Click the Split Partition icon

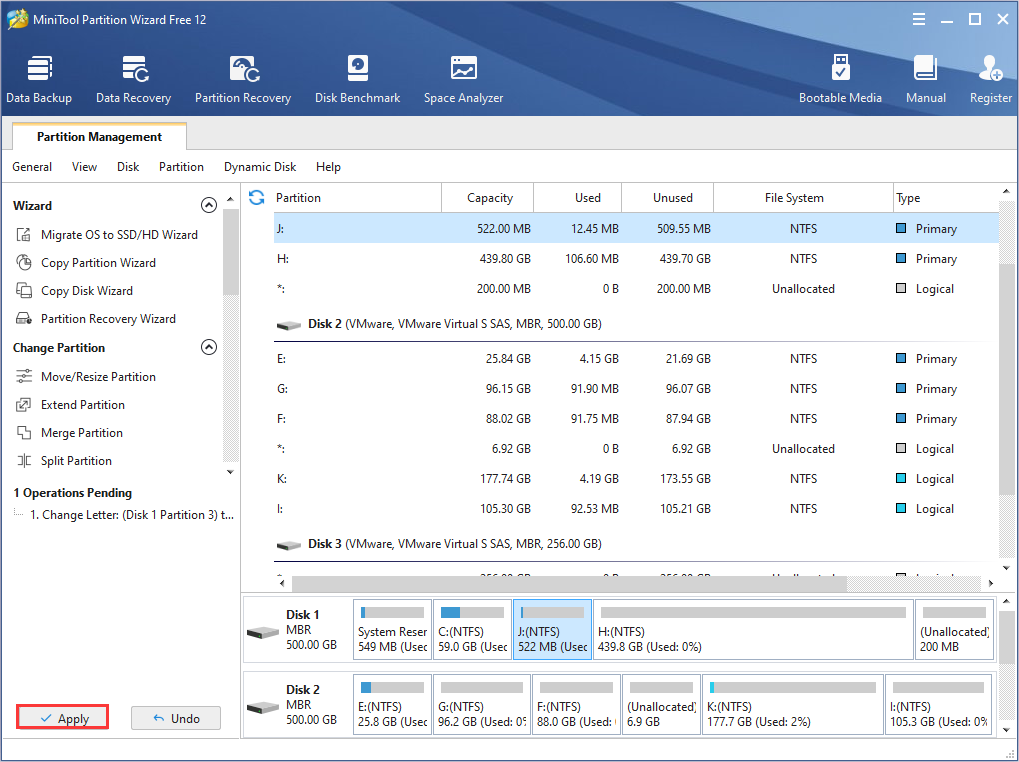pyautogui.click(x=23, y=461)
